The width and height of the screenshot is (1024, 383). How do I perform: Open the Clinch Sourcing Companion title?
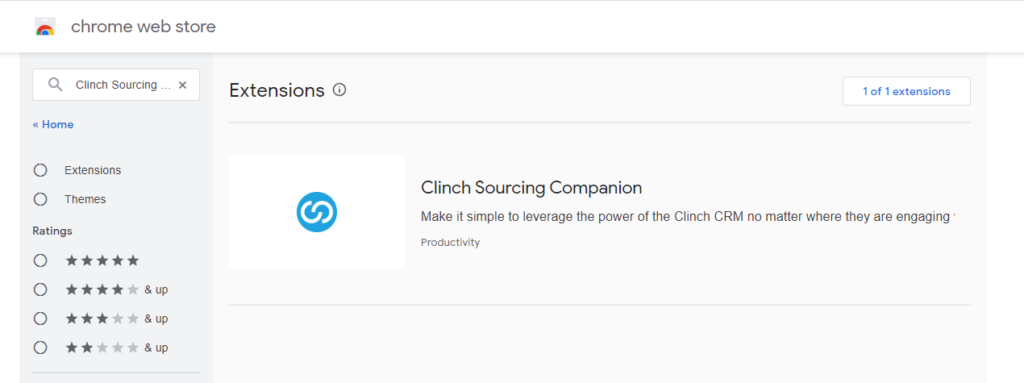click(532, 188)
